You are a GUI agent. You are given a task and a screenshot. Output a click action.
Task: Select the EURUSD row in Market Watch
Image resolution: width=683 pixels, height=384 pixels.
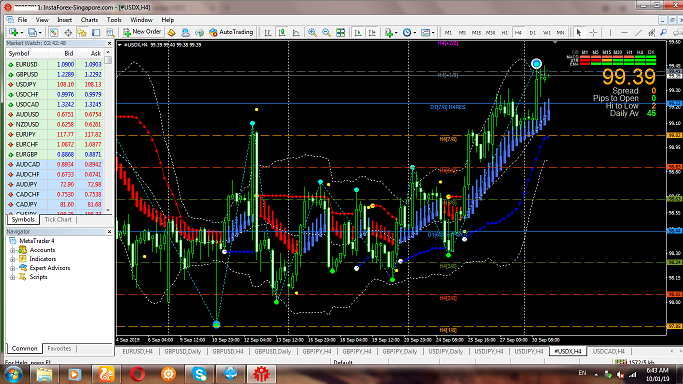pos(54,64)
